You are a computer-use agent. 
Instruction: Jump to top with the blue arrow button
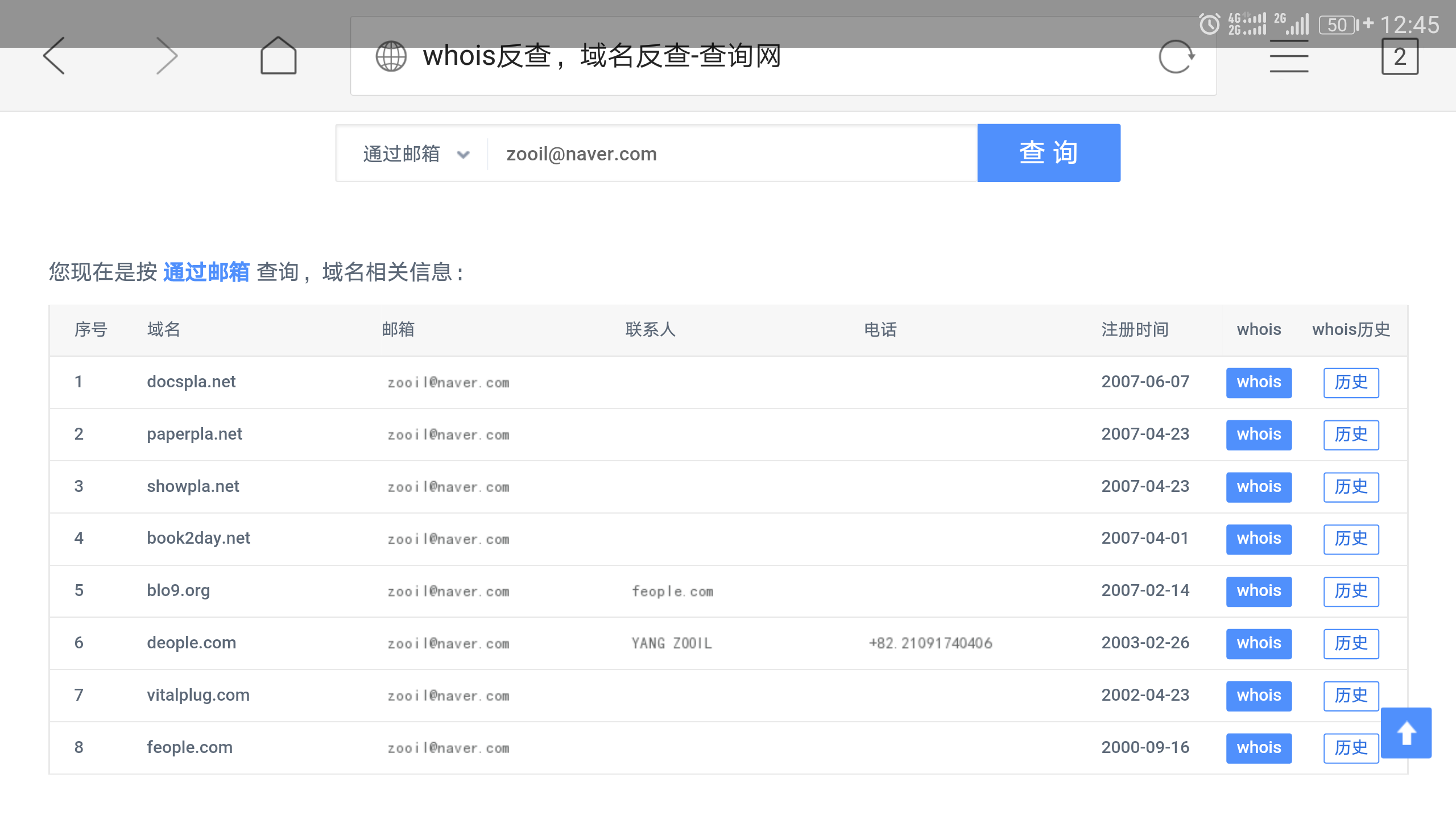1407,733
